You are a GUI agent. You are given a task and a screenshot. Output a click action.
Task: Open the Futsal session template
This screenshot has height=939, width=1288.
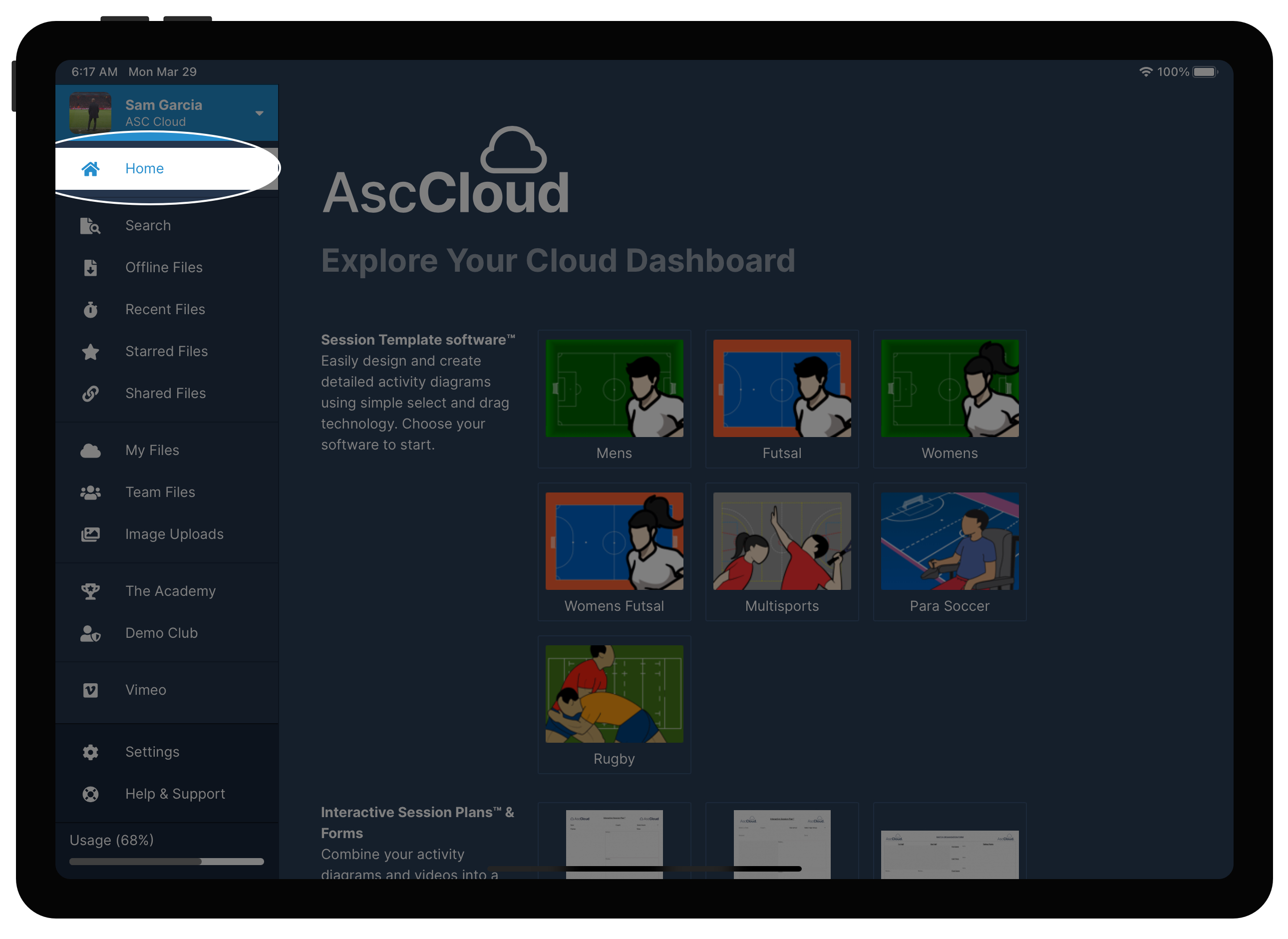[x=782, y=399]
